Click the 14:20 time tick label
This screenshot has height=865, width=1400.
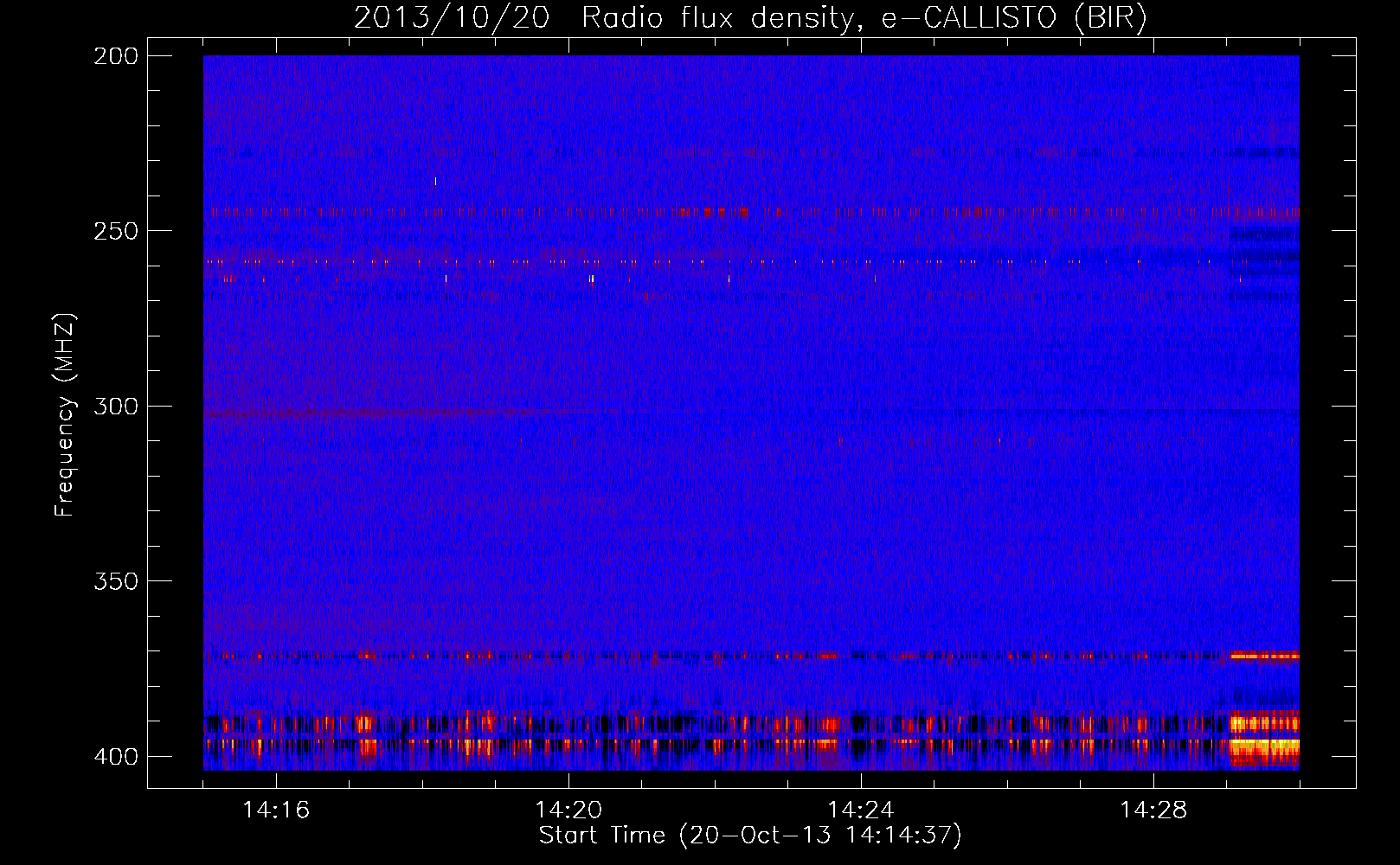point(568,811)
